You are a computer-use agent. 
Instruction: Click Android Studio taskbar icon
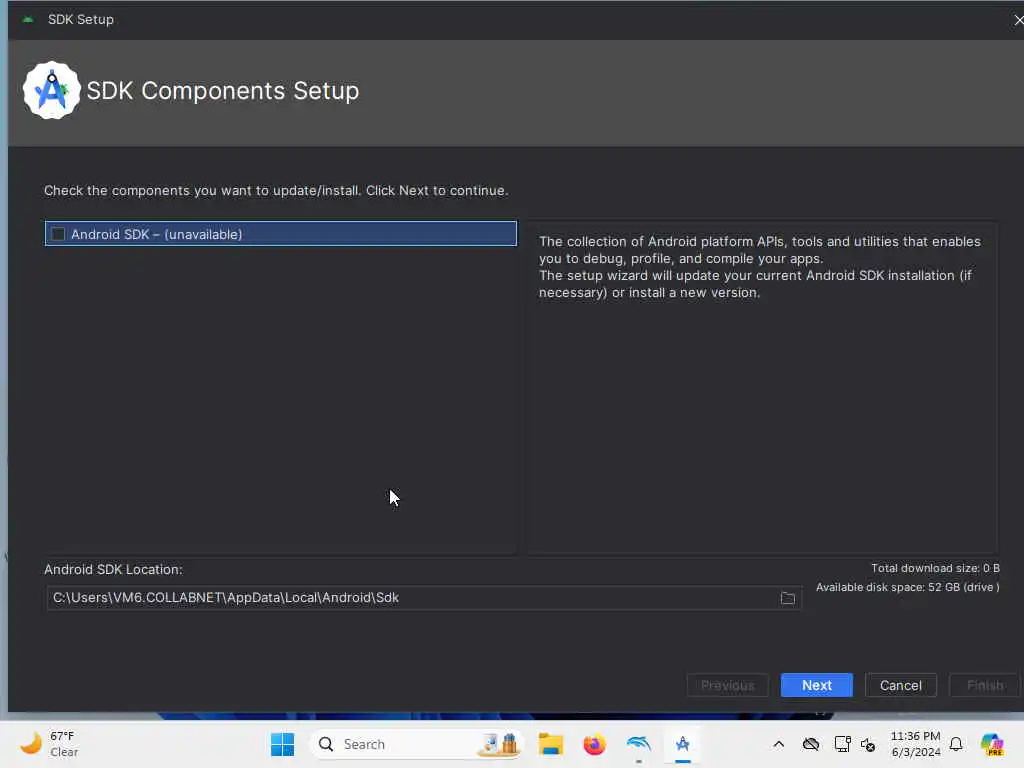click(682, 744)
